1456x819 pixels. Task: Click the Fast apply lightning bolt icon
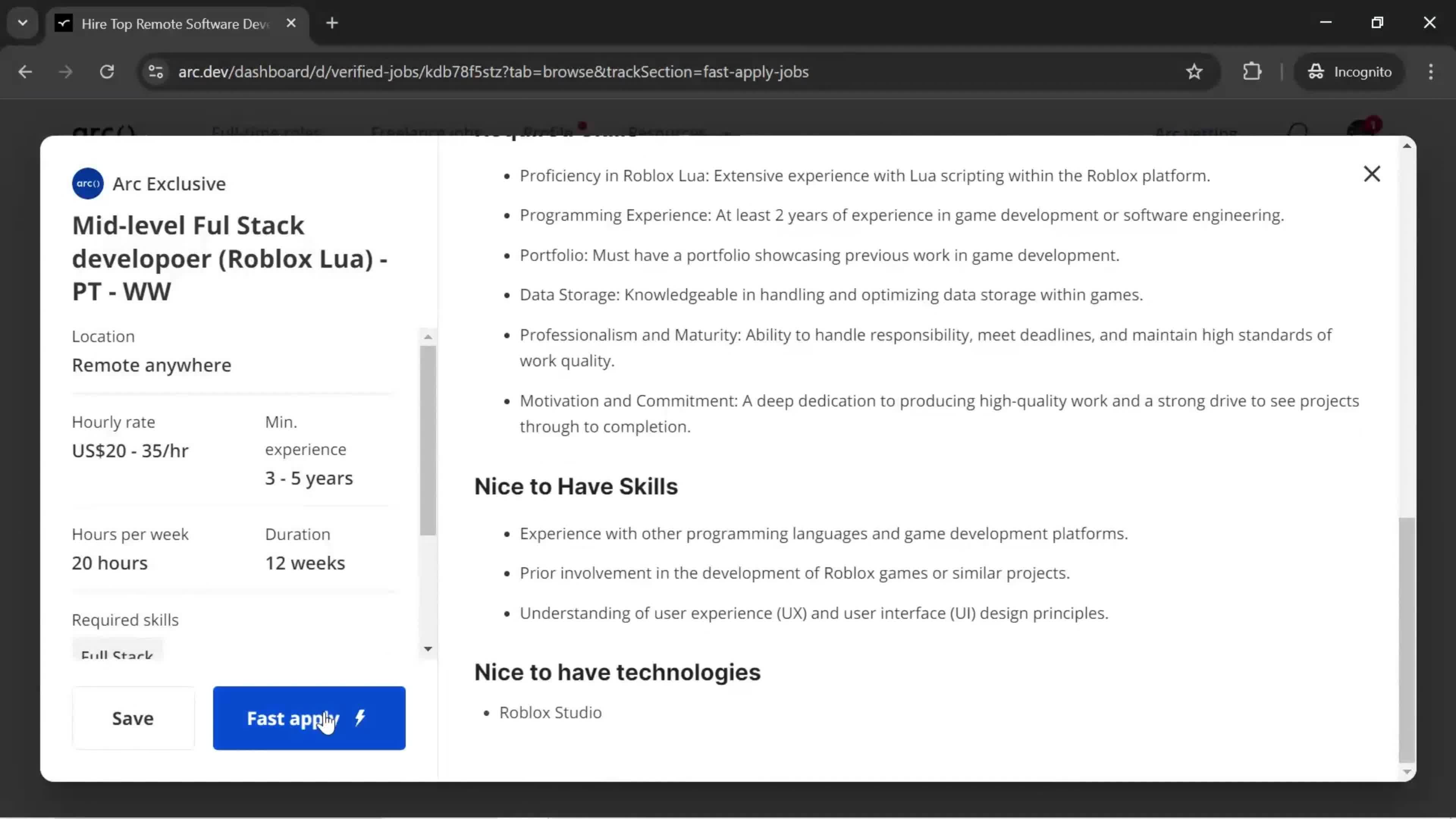pyautogui.click(x=363, y=718)
